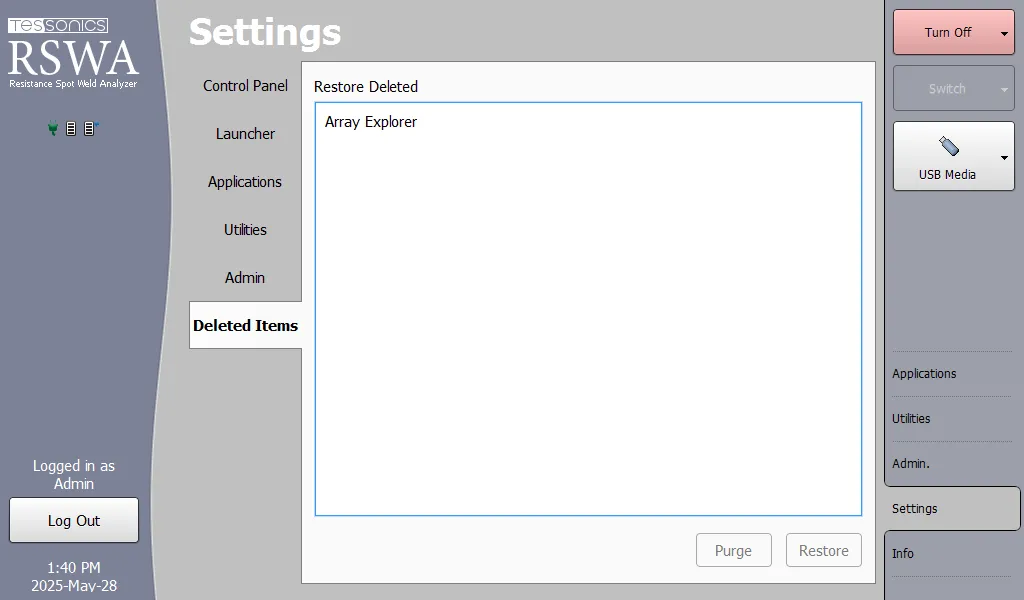Open the Admin settings tab
Screen dimensions: 1024x600
[245, 278]
